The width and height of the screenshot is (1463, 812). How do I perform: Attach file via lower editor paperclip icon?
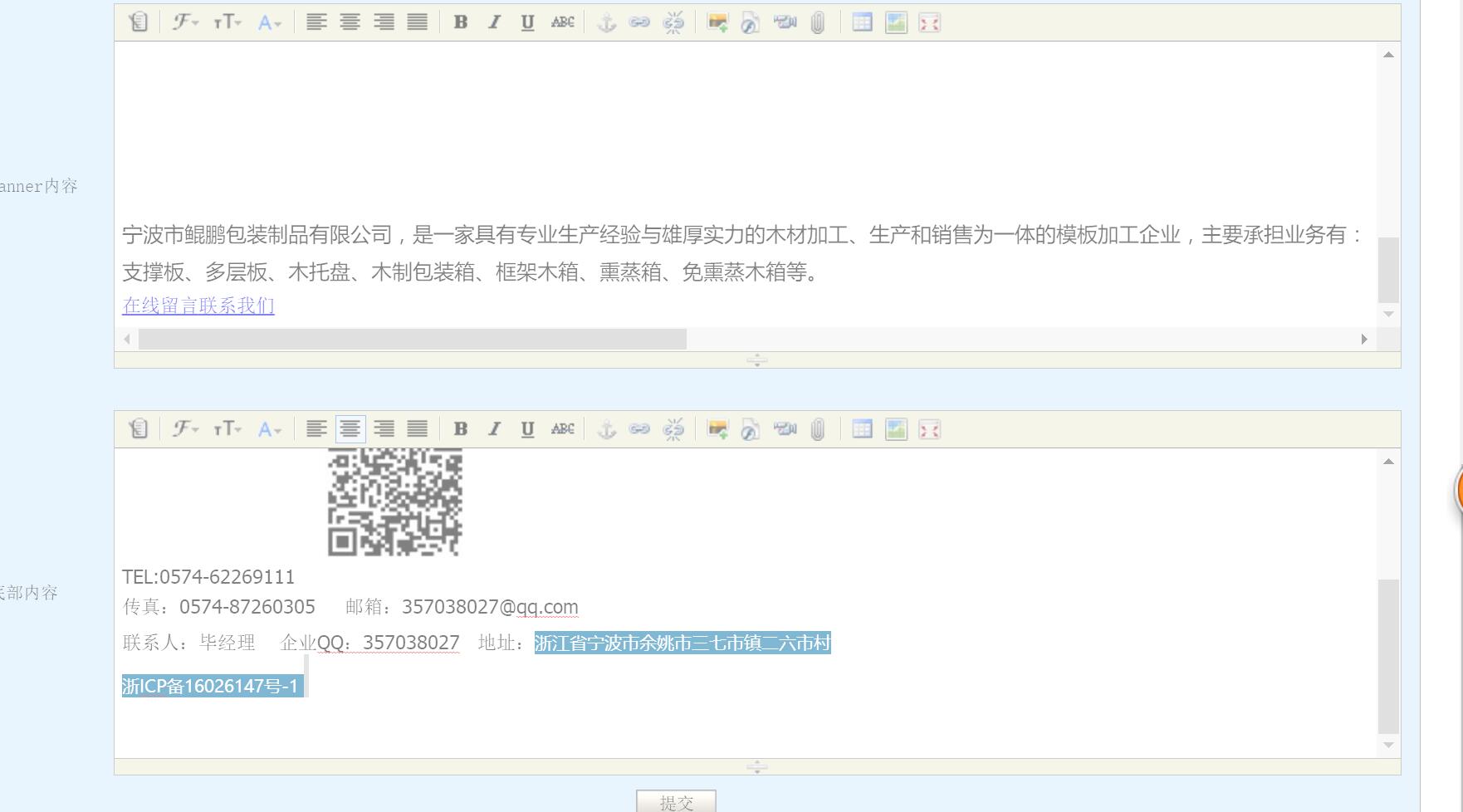click(818, 429)
